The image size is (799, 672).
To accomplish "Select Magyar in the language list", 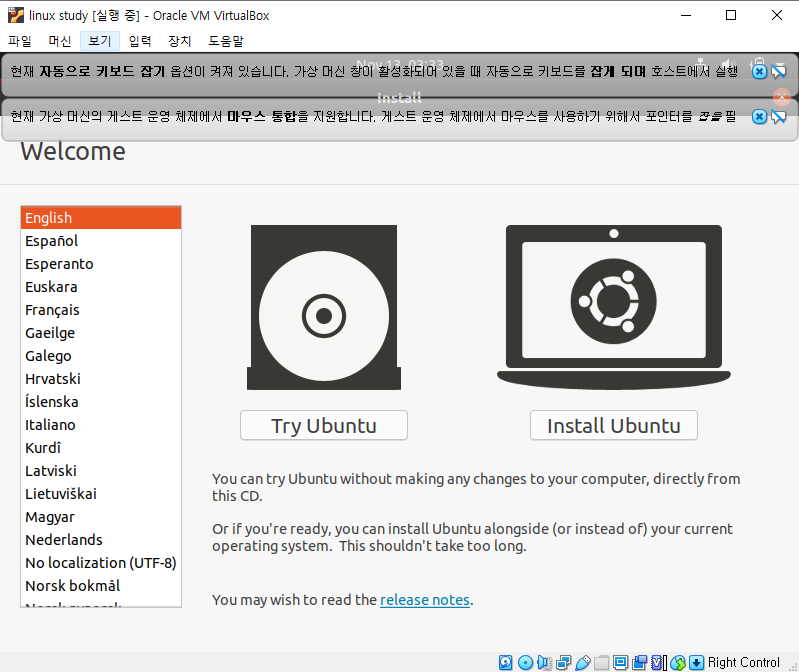I will point(101,517).
